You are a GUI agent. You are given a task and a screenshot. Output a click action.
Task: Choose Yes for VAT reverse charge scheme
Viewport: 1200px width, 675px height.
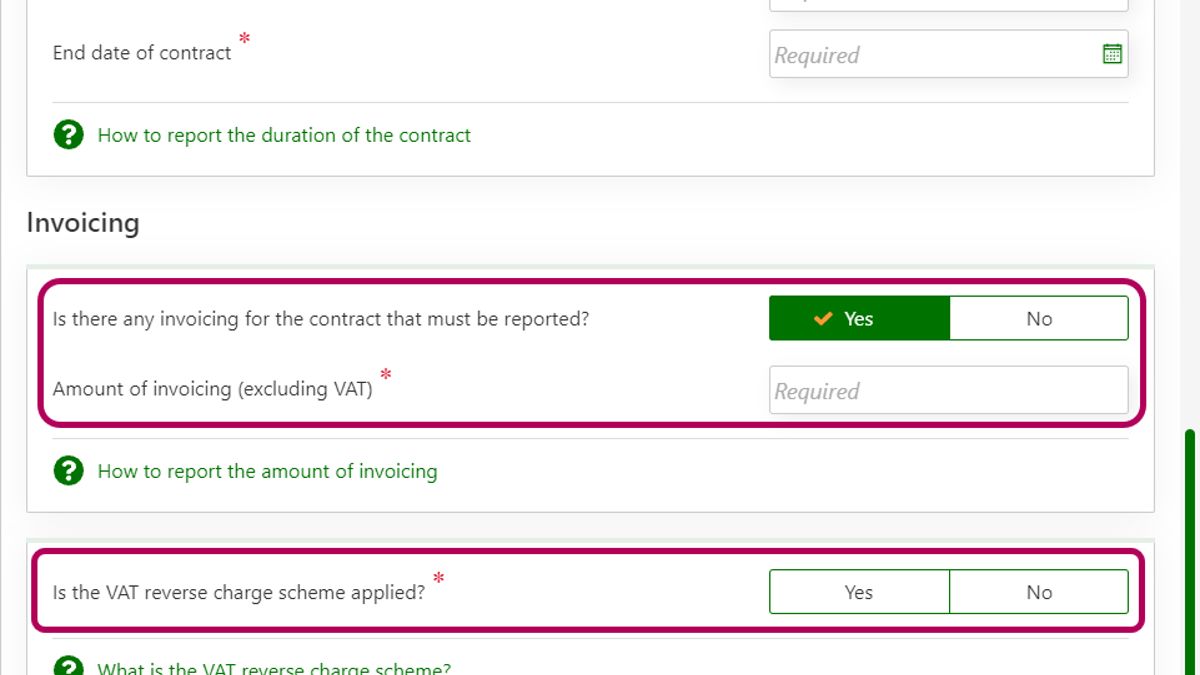pyautogui.click(x=859, y=592)
